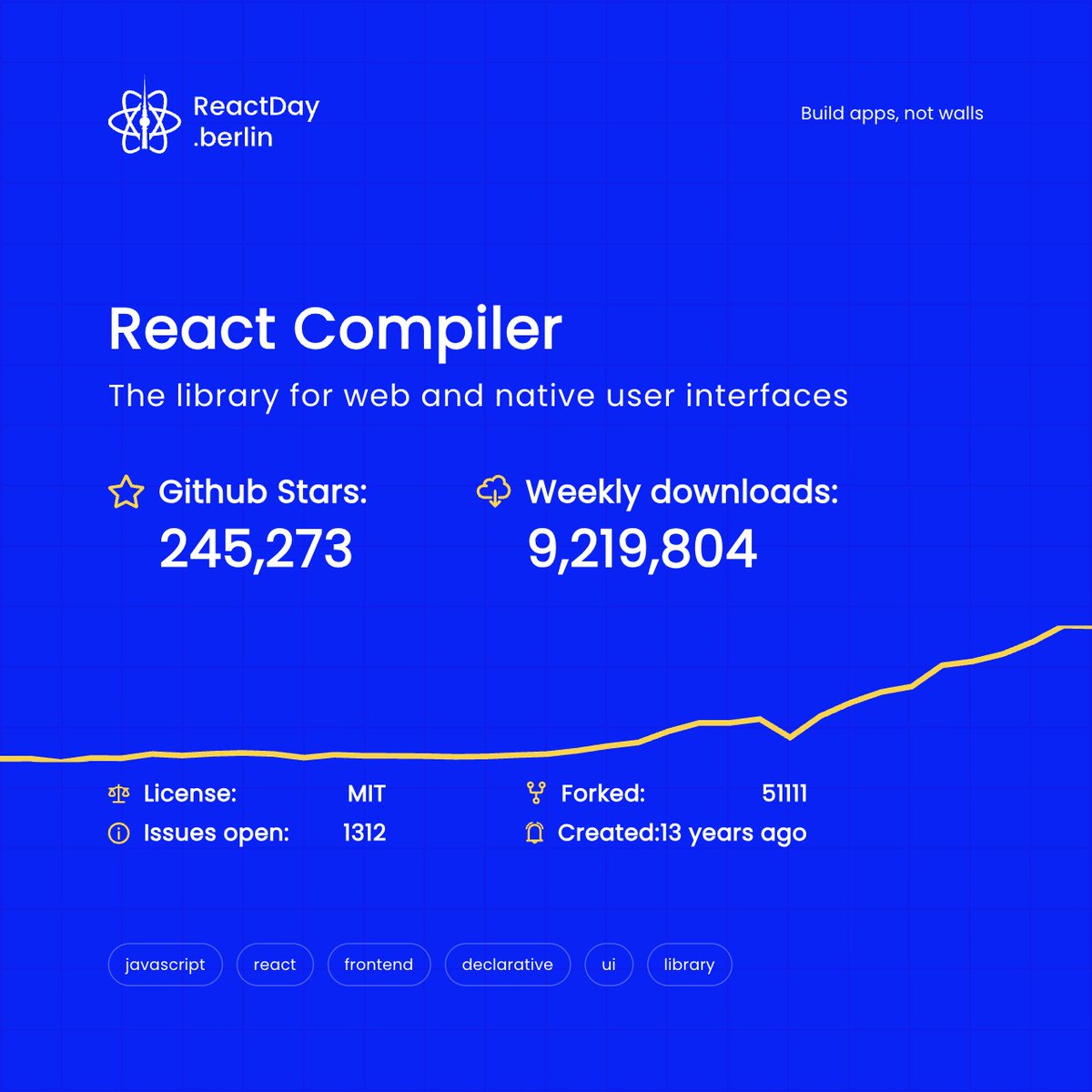The width and height of the screenshot is (1092, 1092).
Task: Click the cloud download icon
Action: 493,490
